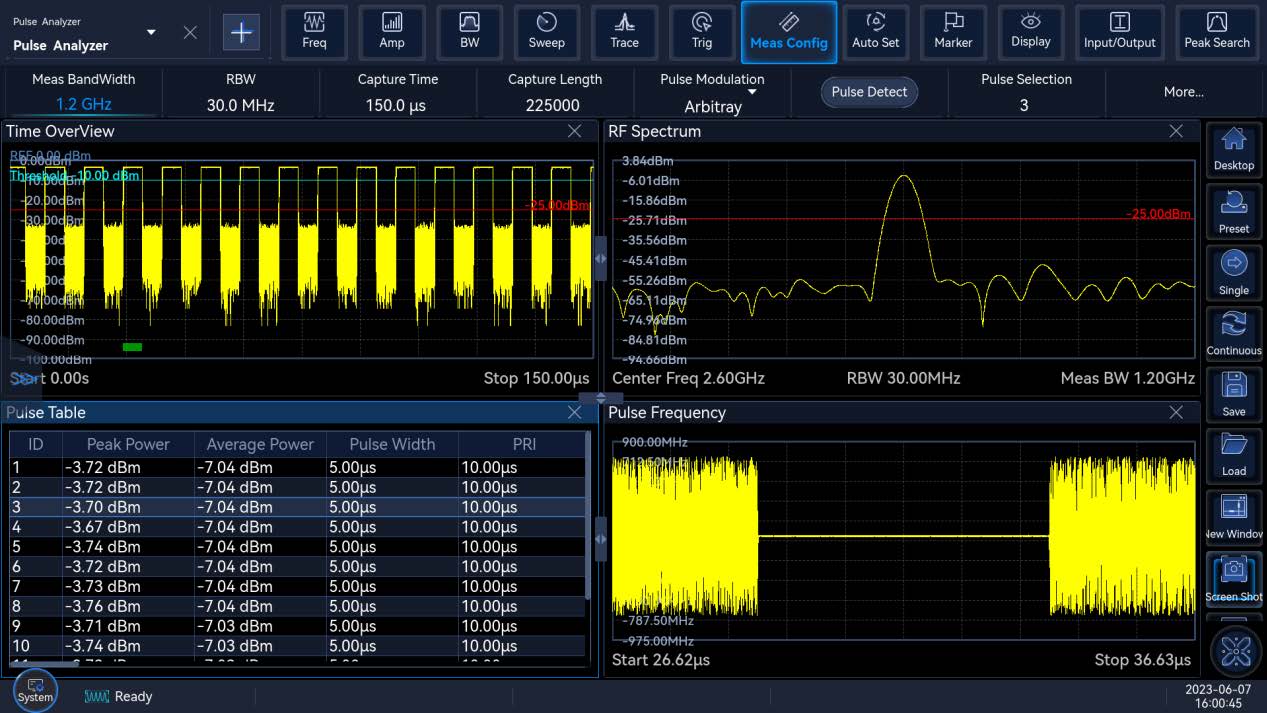1267x713 pixels.
Task: Add a new measurement with plus button
Action: coord(241,32)
